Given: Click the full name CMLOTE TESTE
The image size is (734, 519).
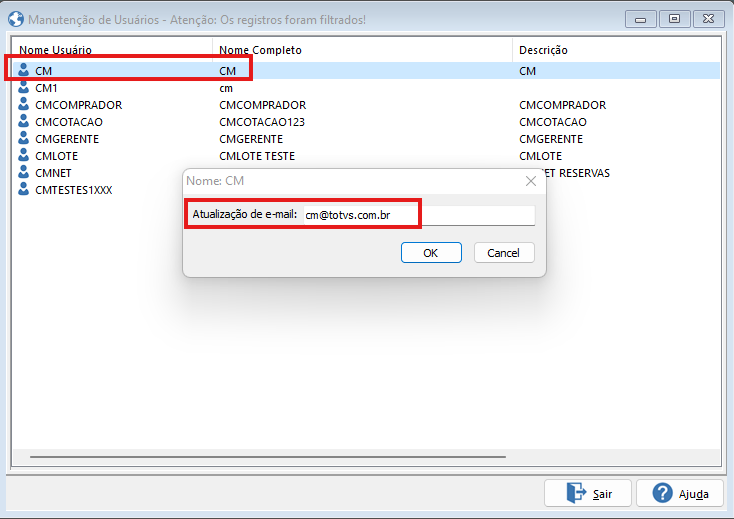Looking at the screenshot, I should (257, 156).
